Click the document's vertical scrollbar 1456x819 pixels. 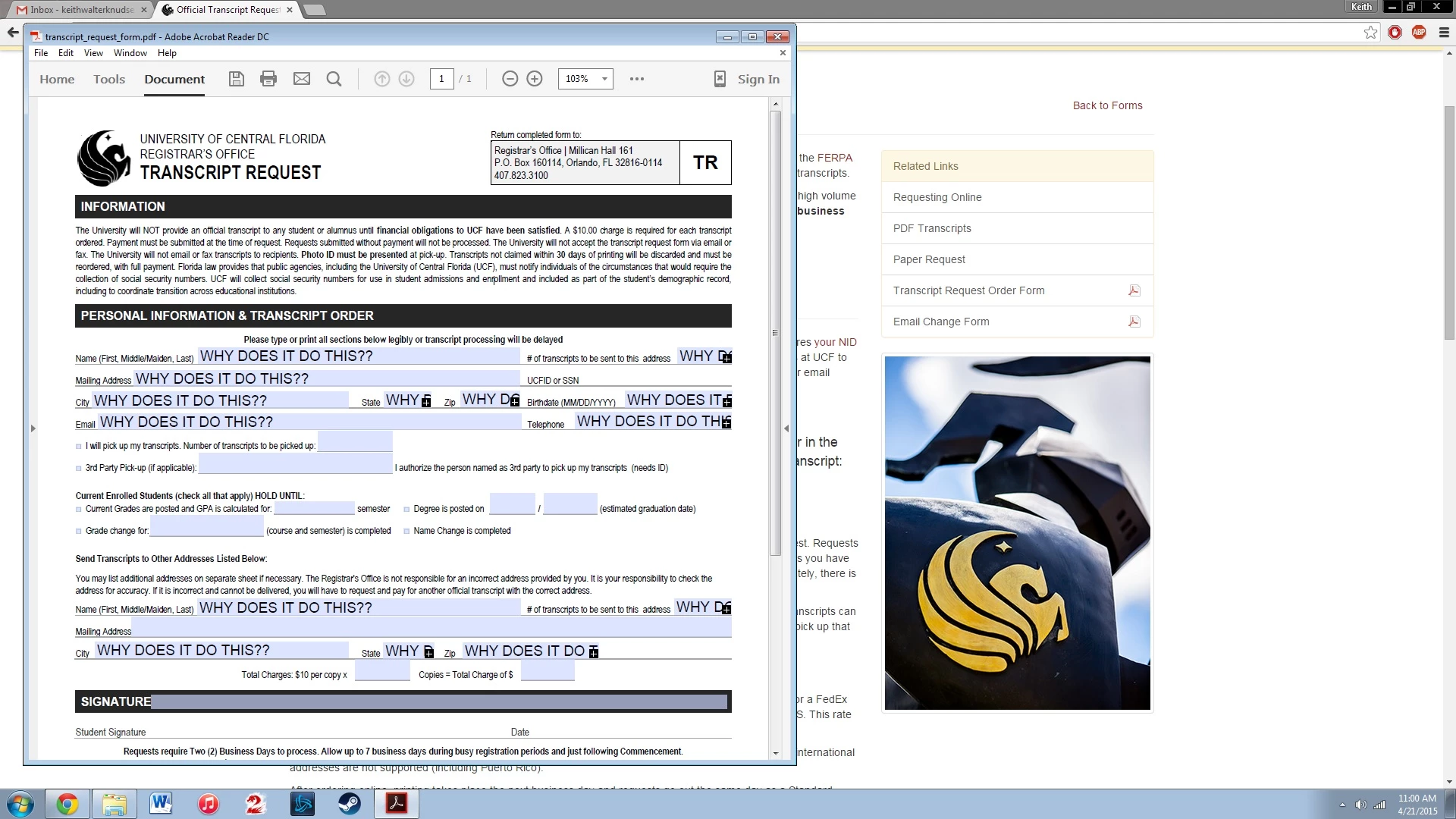point(775,334)
